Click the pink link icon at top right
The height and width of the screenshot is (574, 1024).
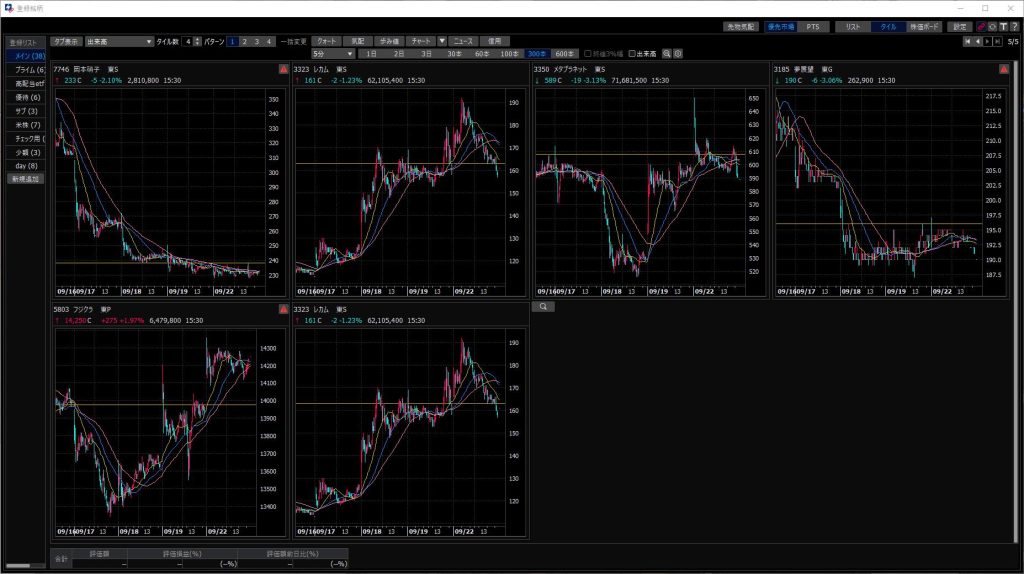(x=981, y=27)
